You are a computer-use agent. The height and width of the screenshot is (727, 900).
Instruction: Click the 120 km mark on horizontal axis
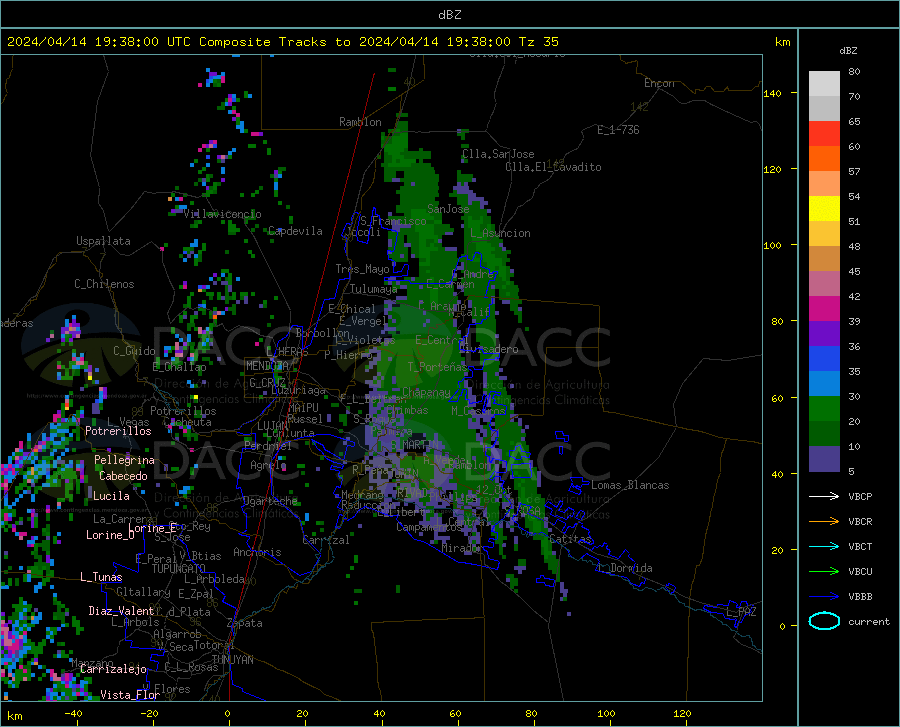[682, 714]
